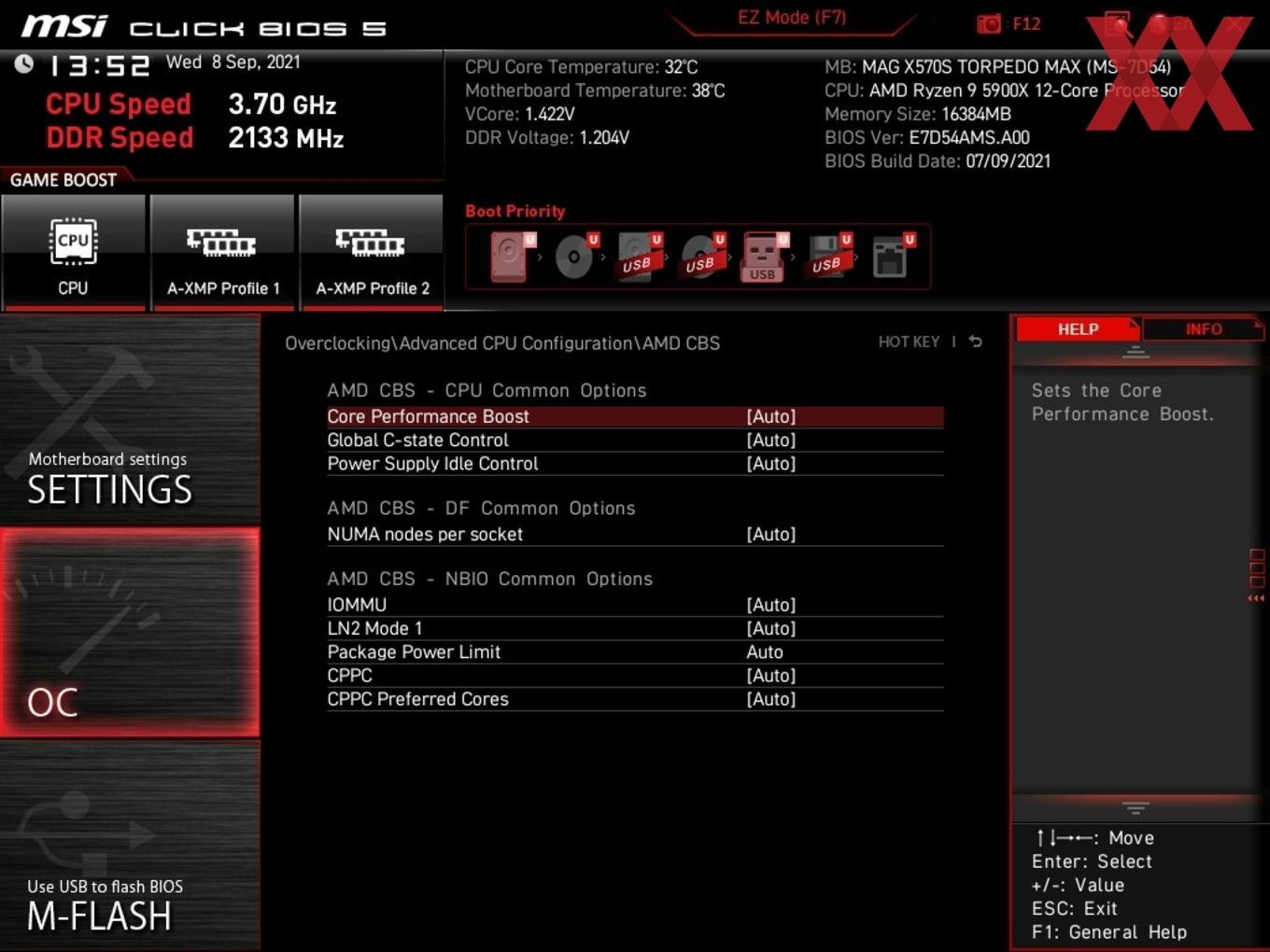Switch to the INFO tab
The width and height of the screenshot is (1270, 952).
pyautogui.click(x=1203, y=329)
